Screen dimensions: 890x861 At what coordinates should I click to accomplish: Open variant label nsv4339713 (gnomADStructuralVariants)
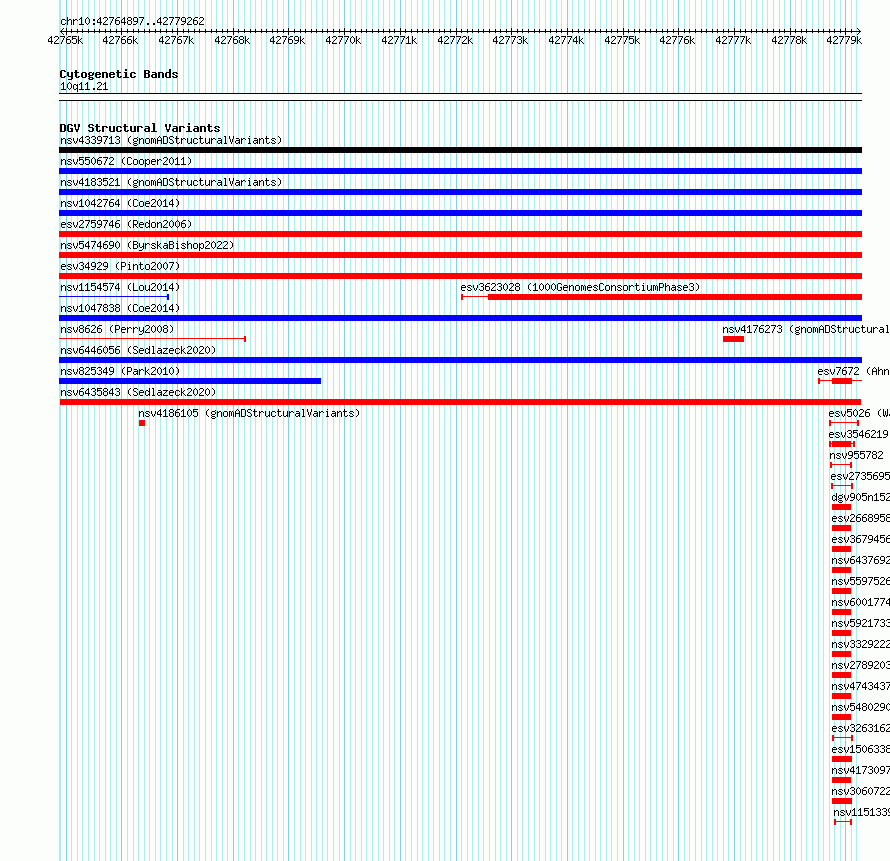[x=171, y=140]
